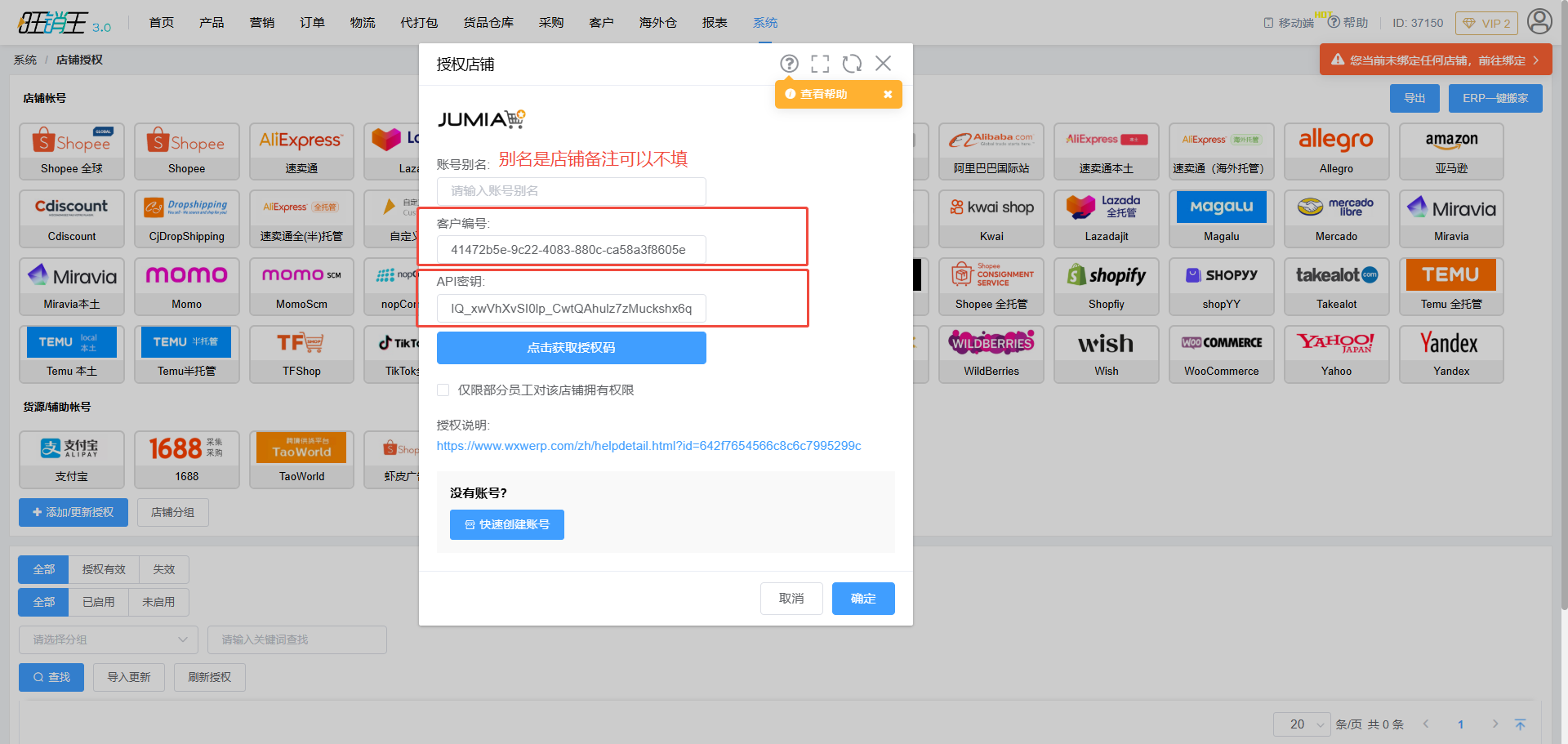Open the authorization help URL link
1568x744 pixels.
pyautogui.click(x=648, y=446)
